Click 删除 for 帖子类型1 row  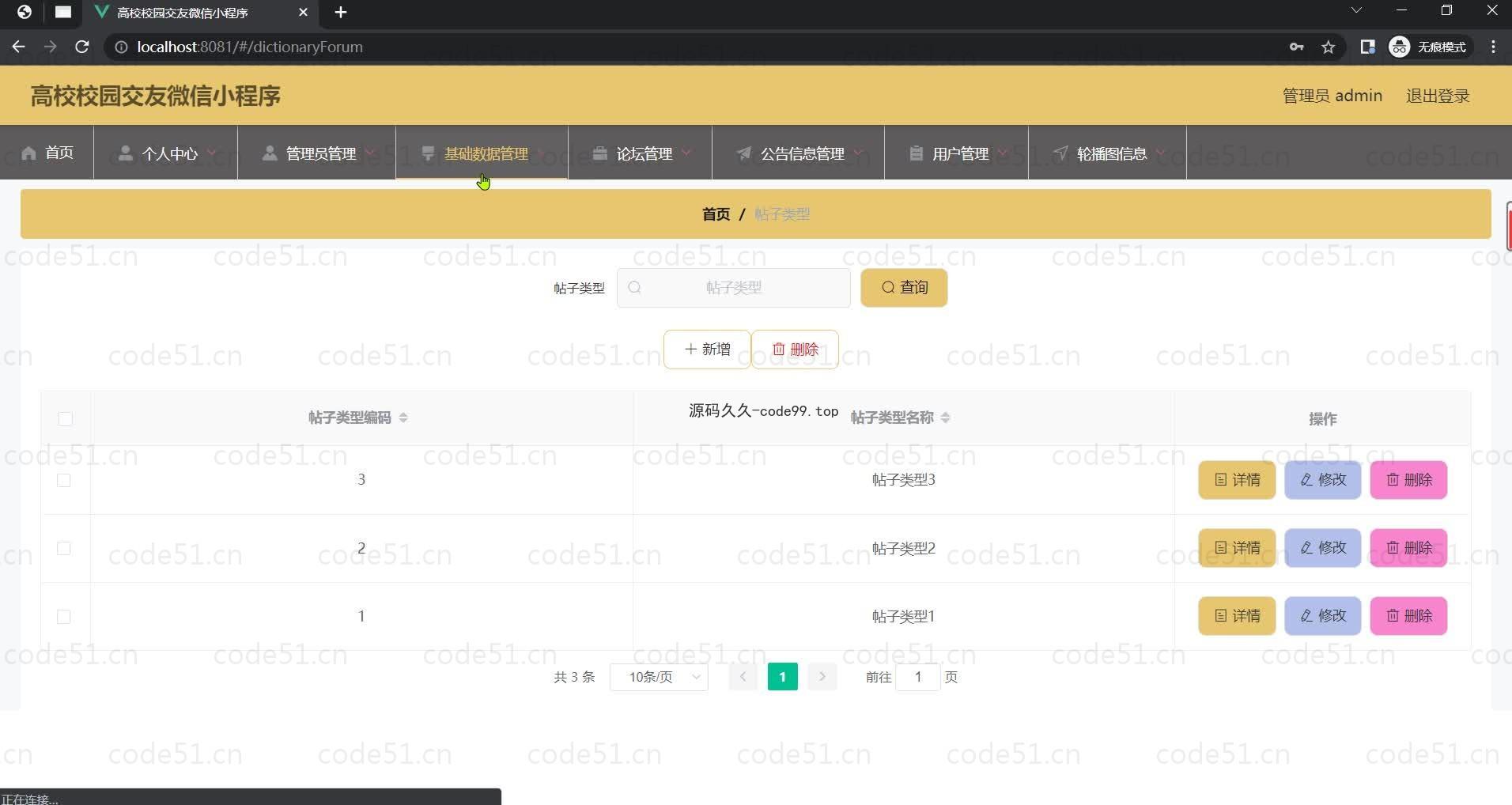point(1408,616)
